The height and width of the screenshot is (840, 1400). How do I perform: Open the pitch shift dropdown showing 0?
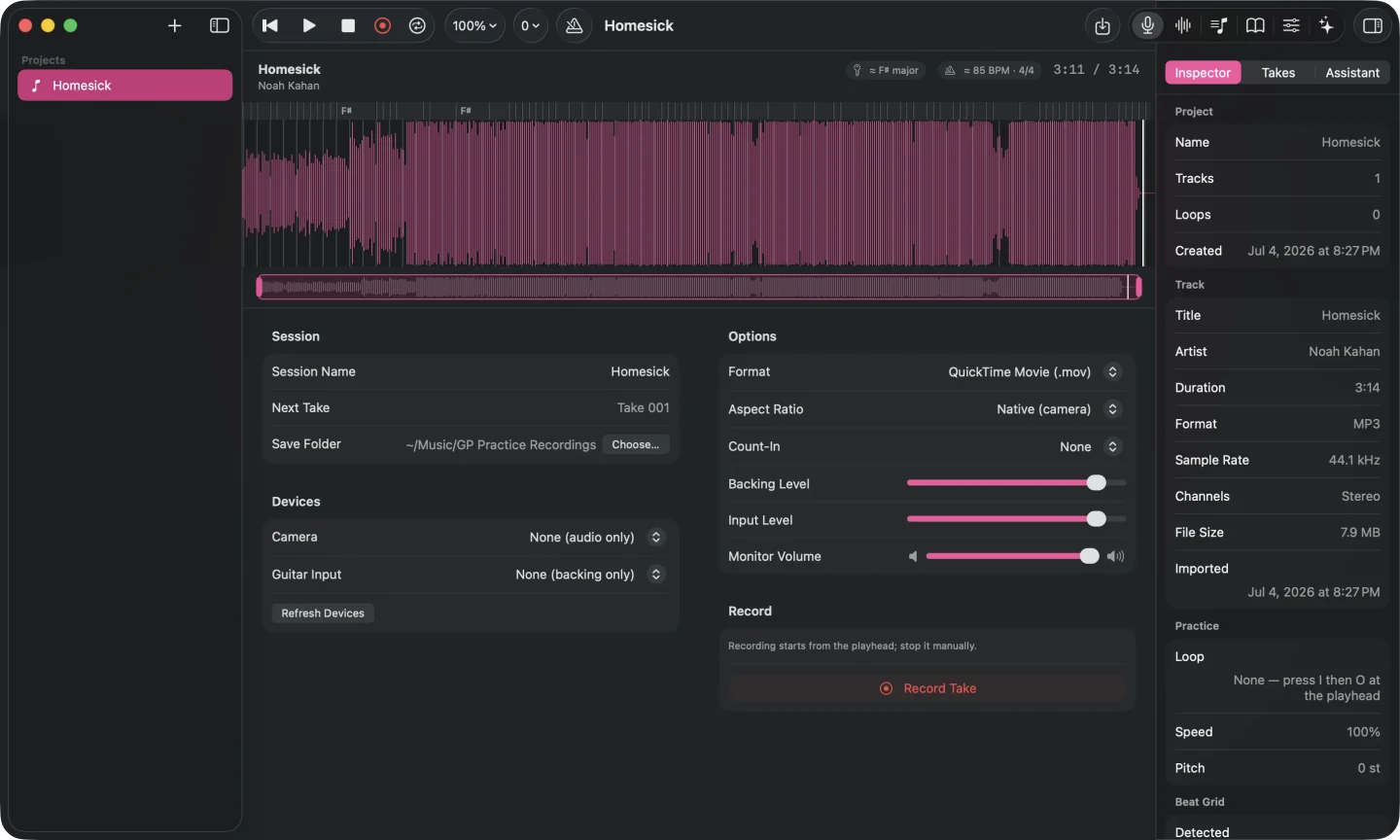pos(530,26)
